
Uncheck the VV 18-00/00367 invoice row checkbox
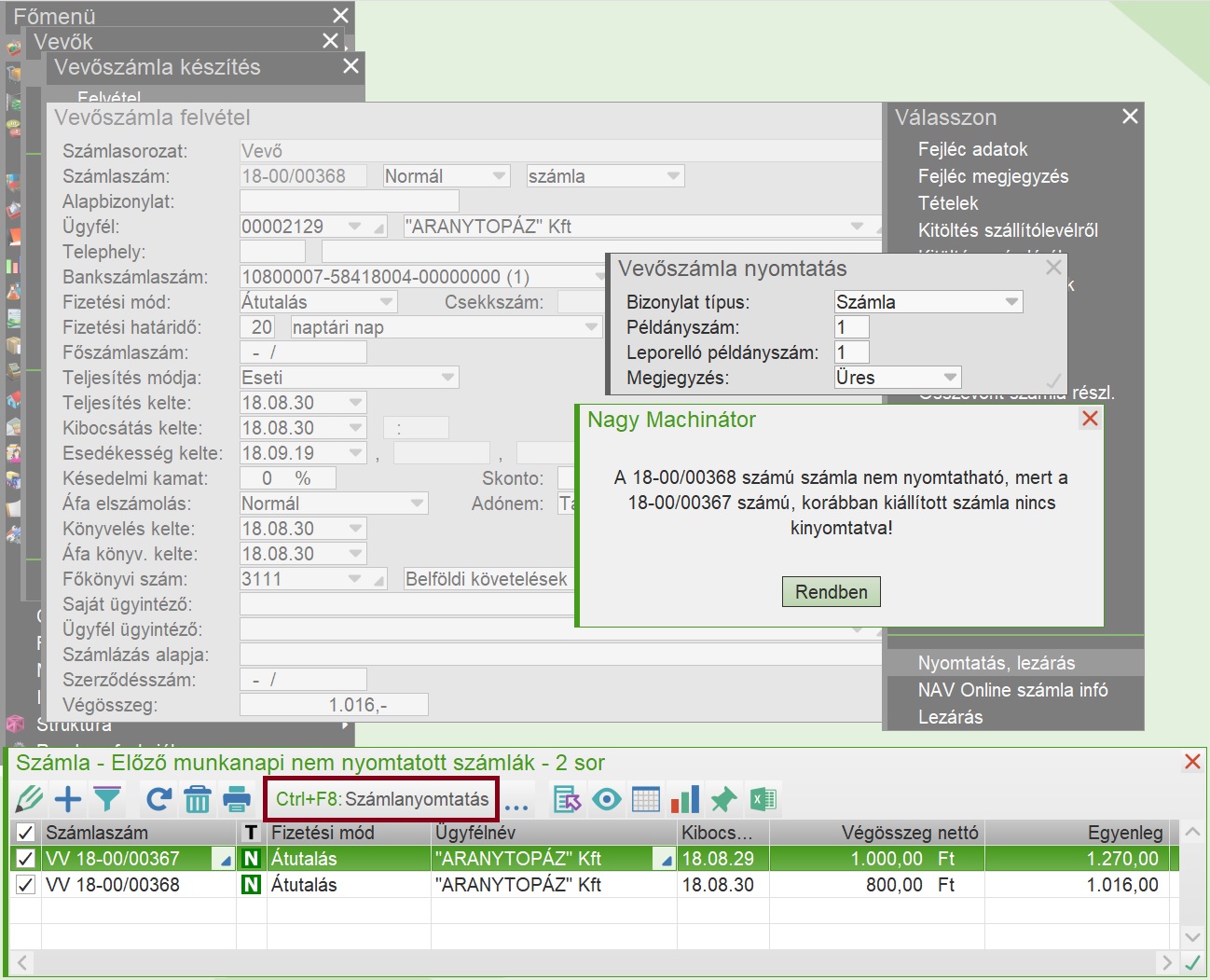point(26,859)
